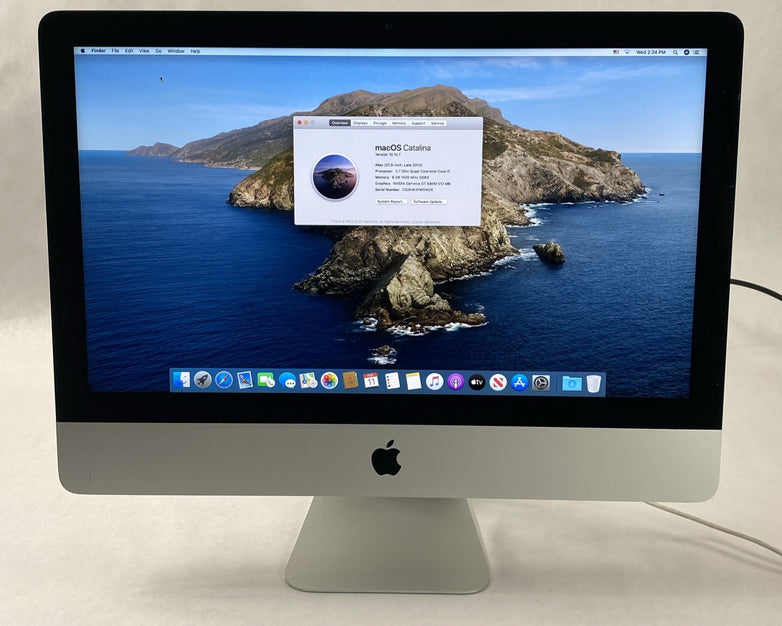Open the Finder menu
Image resolution: width=782 pixels, height=626 pixels.
click(98, 51)
